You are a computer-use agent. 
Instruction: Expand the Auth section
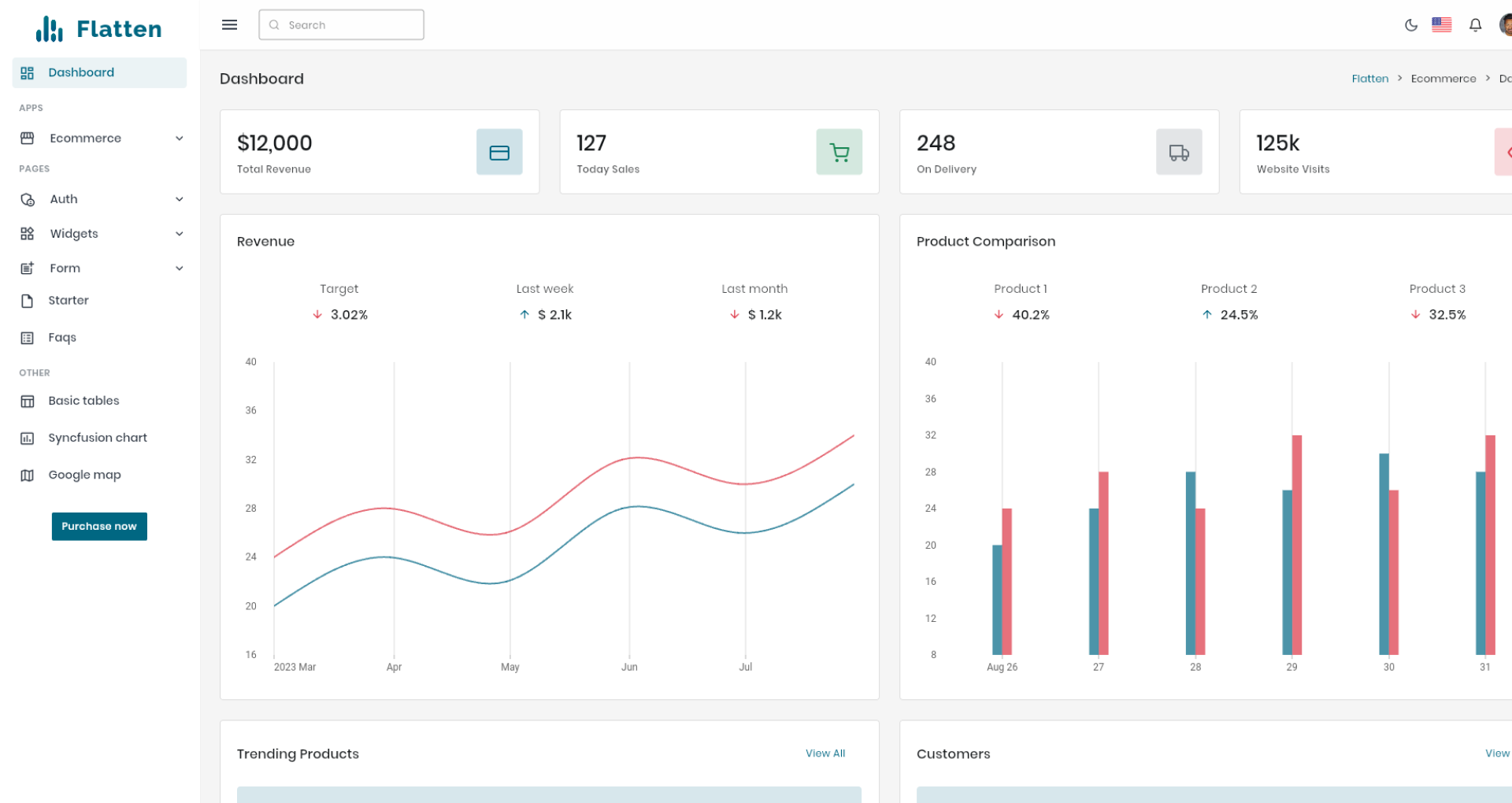[x=180, y=199]
